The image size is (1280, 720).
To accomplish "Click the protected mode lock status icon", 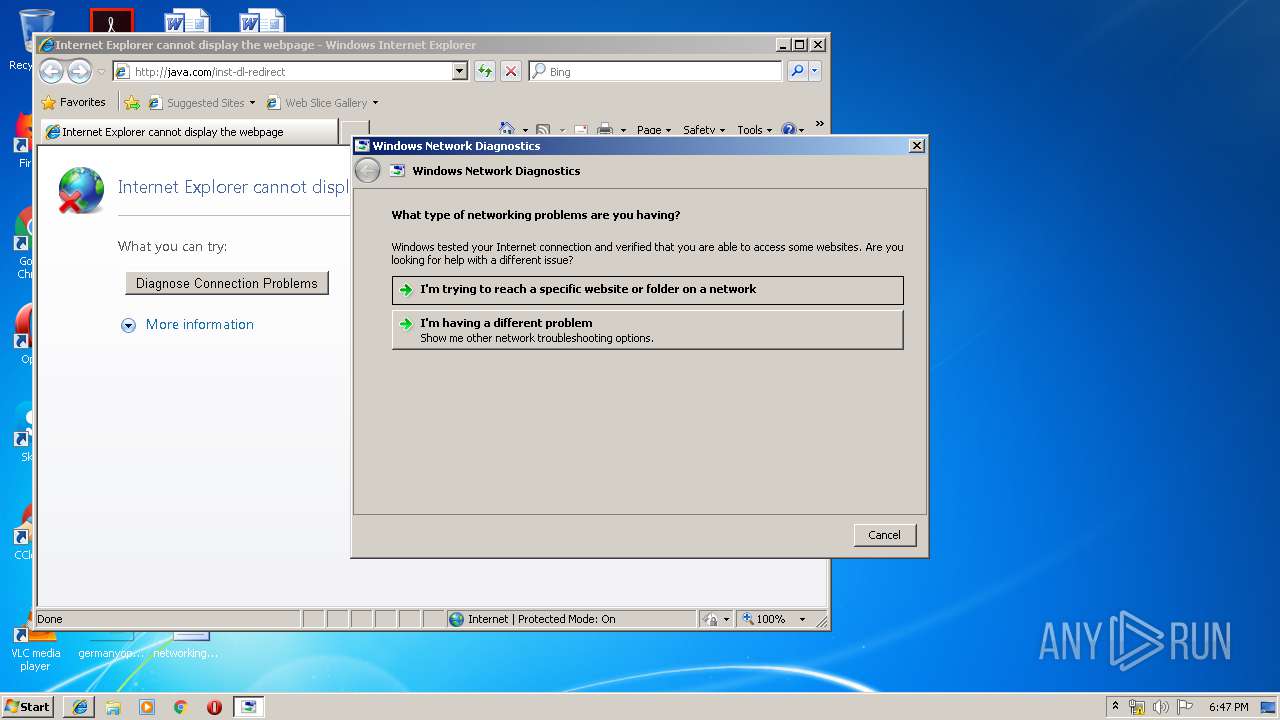I will coord(710,619).
